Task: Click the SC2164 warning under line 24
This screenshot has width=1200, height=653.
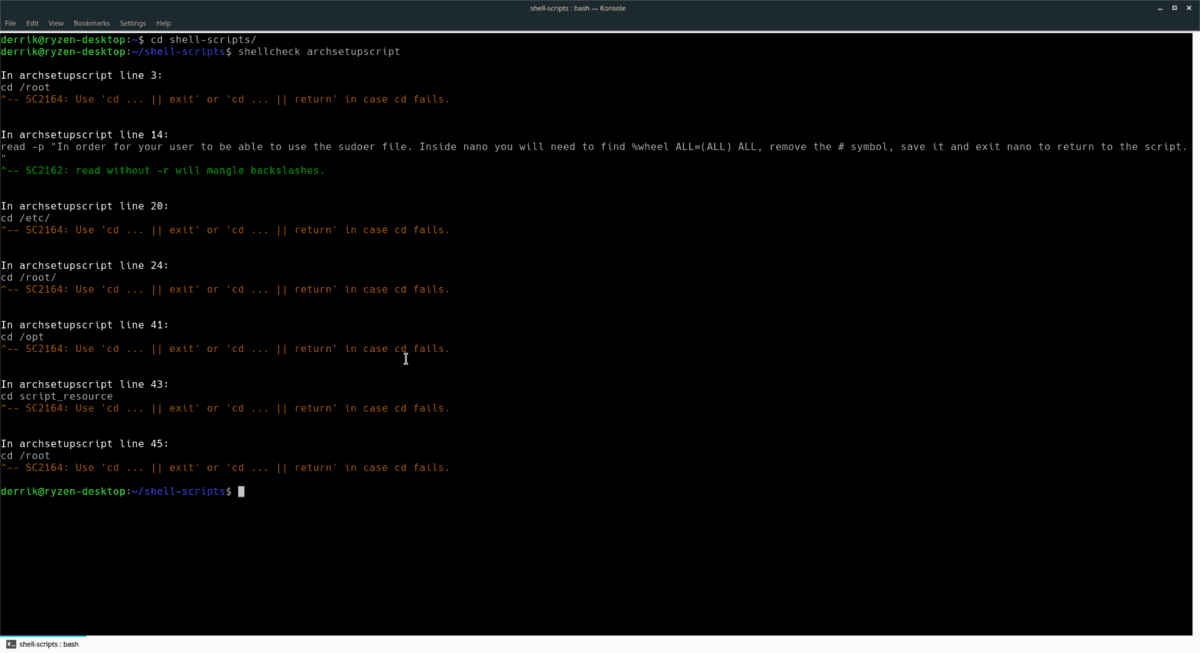Action: pos(225,289)
